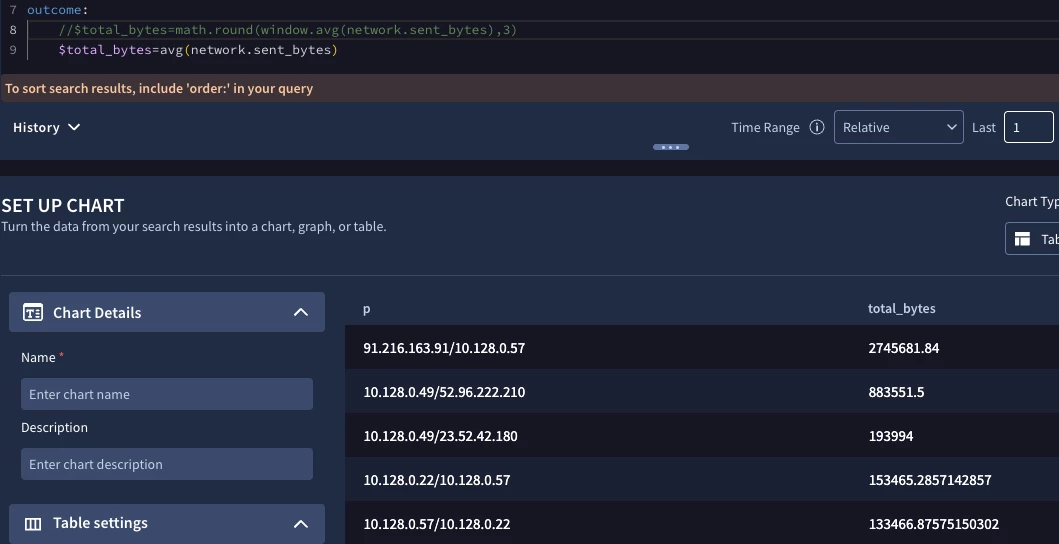1059x544 pixels.
Task: Select the row 10.128.0.49/52.96.222.210
Action: (702, 391)
